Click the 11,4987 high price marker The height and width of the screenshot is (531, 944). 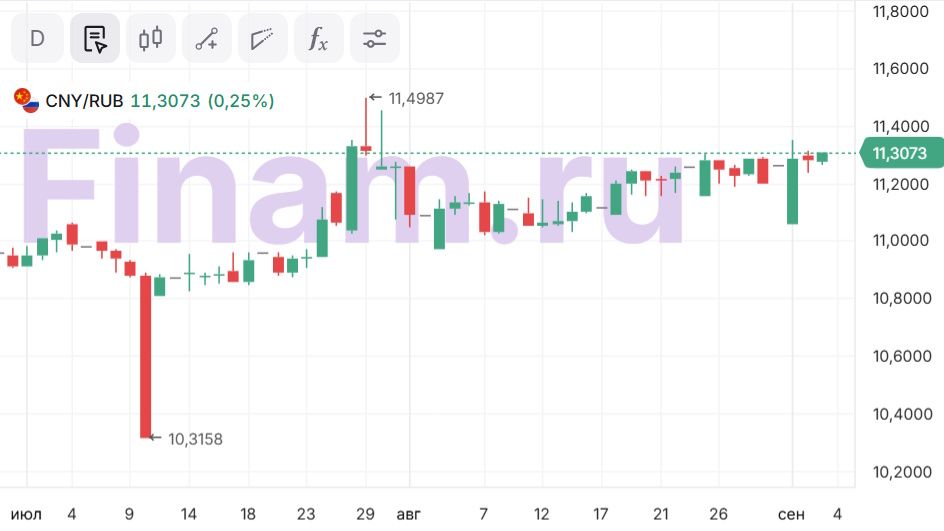coord(415,98)
